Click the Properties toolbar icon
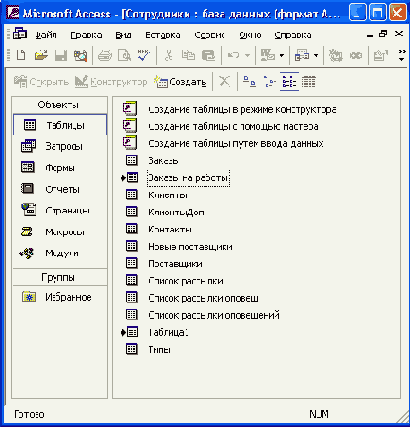 point(380,55)
